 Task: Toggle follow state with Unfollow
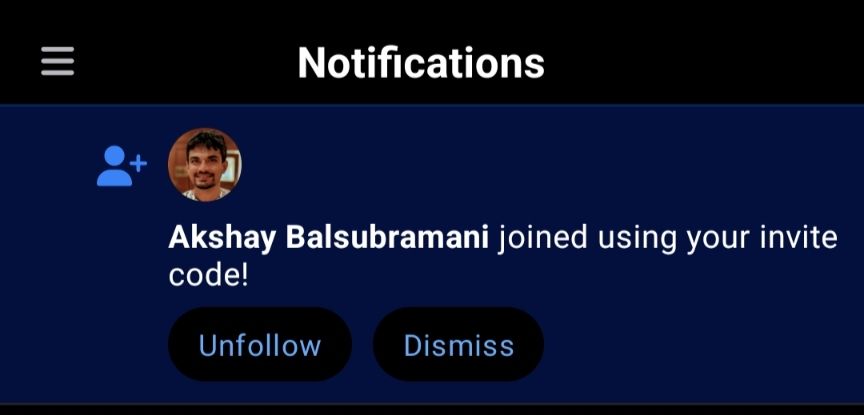(260, 344)
